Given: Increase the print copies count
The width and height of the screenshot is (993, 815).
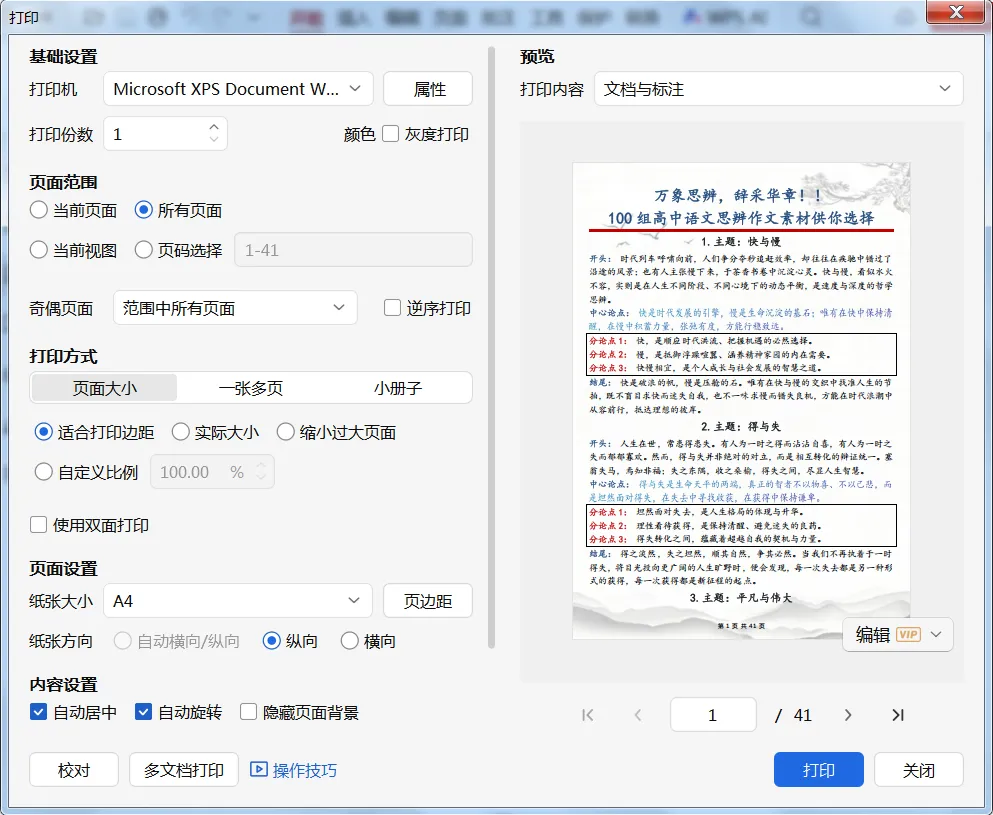Looking at the screenshot, I should [214, 127].
